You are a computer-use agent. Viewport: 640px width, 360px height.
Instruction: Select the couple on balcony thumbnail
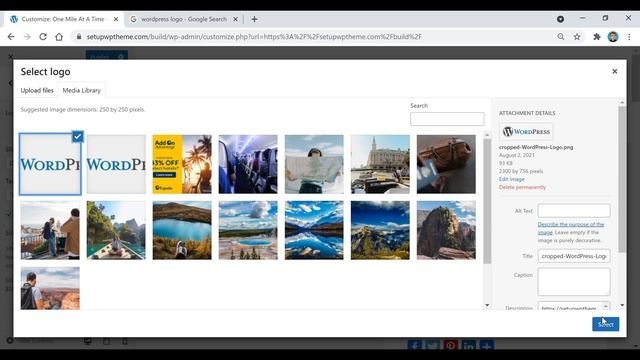[50, 230]
